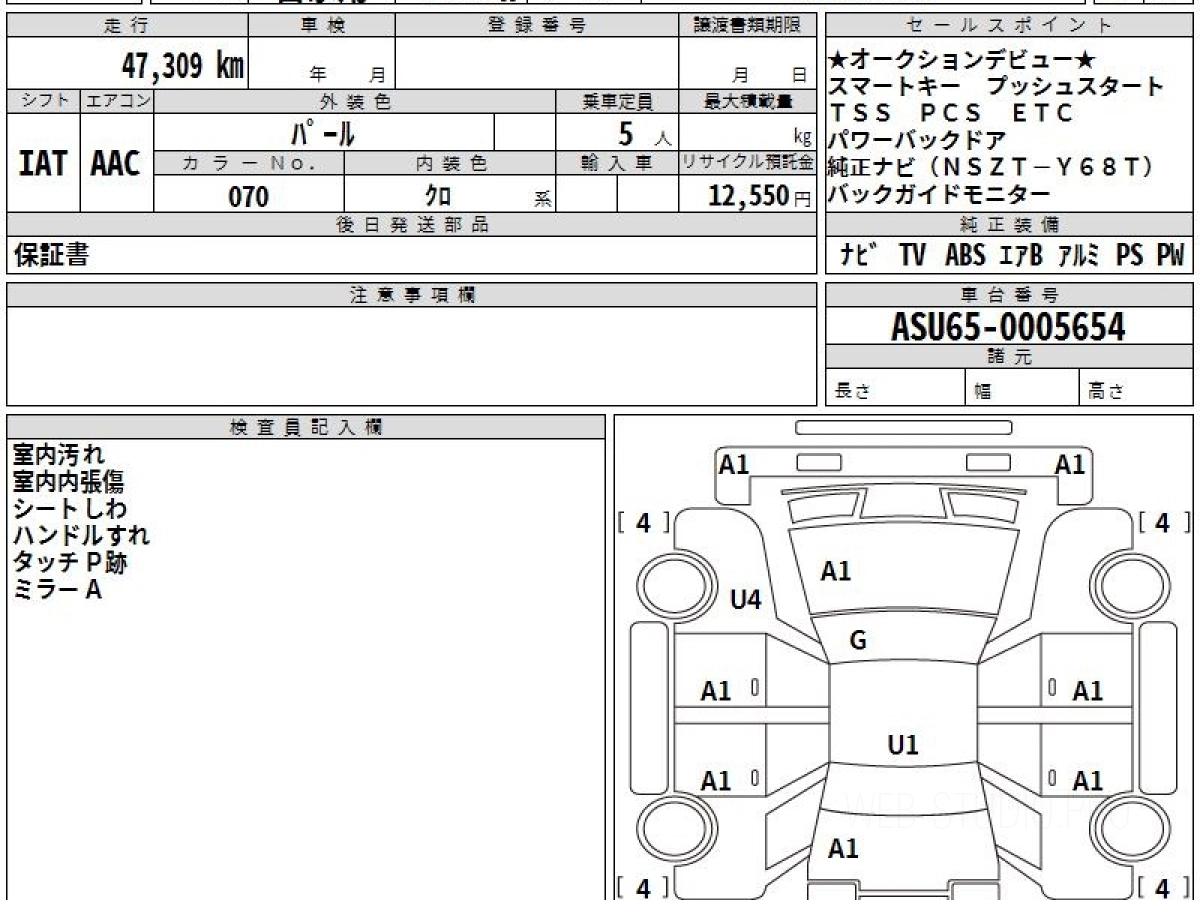Select the リサイクル預託金 header
This screenshot has width=1200, height=900.
(747, 163)
